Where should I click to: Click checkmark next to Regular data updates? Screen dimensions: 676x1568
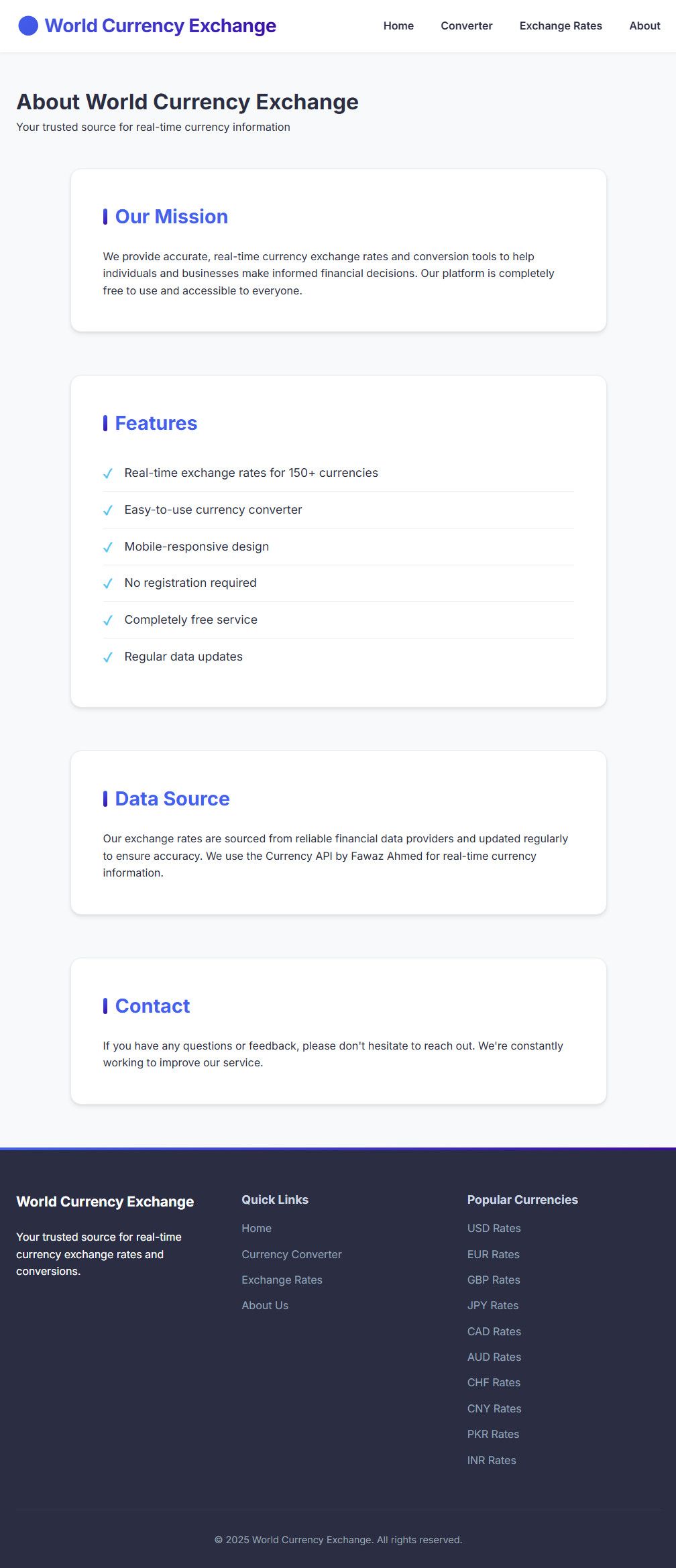108,657
